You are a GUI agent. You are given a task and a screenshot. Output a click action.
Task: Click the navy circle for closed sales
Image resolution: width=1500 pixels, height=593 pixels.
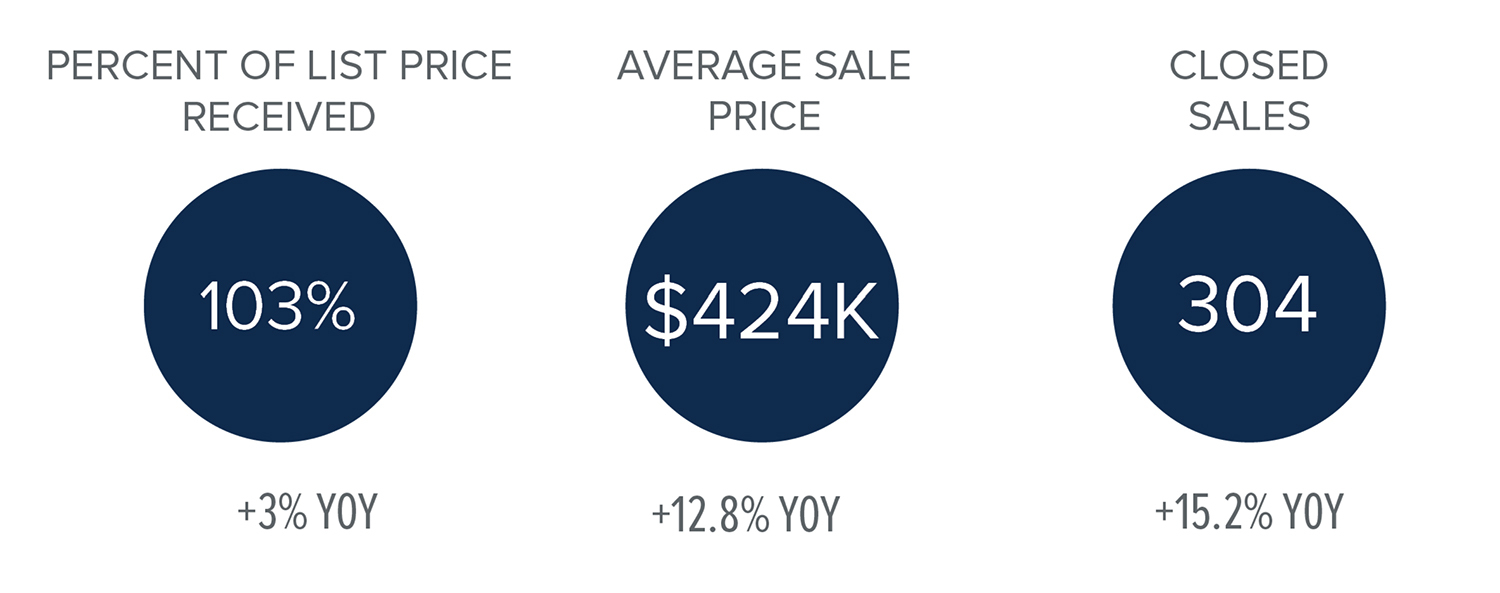point(1249,305)
